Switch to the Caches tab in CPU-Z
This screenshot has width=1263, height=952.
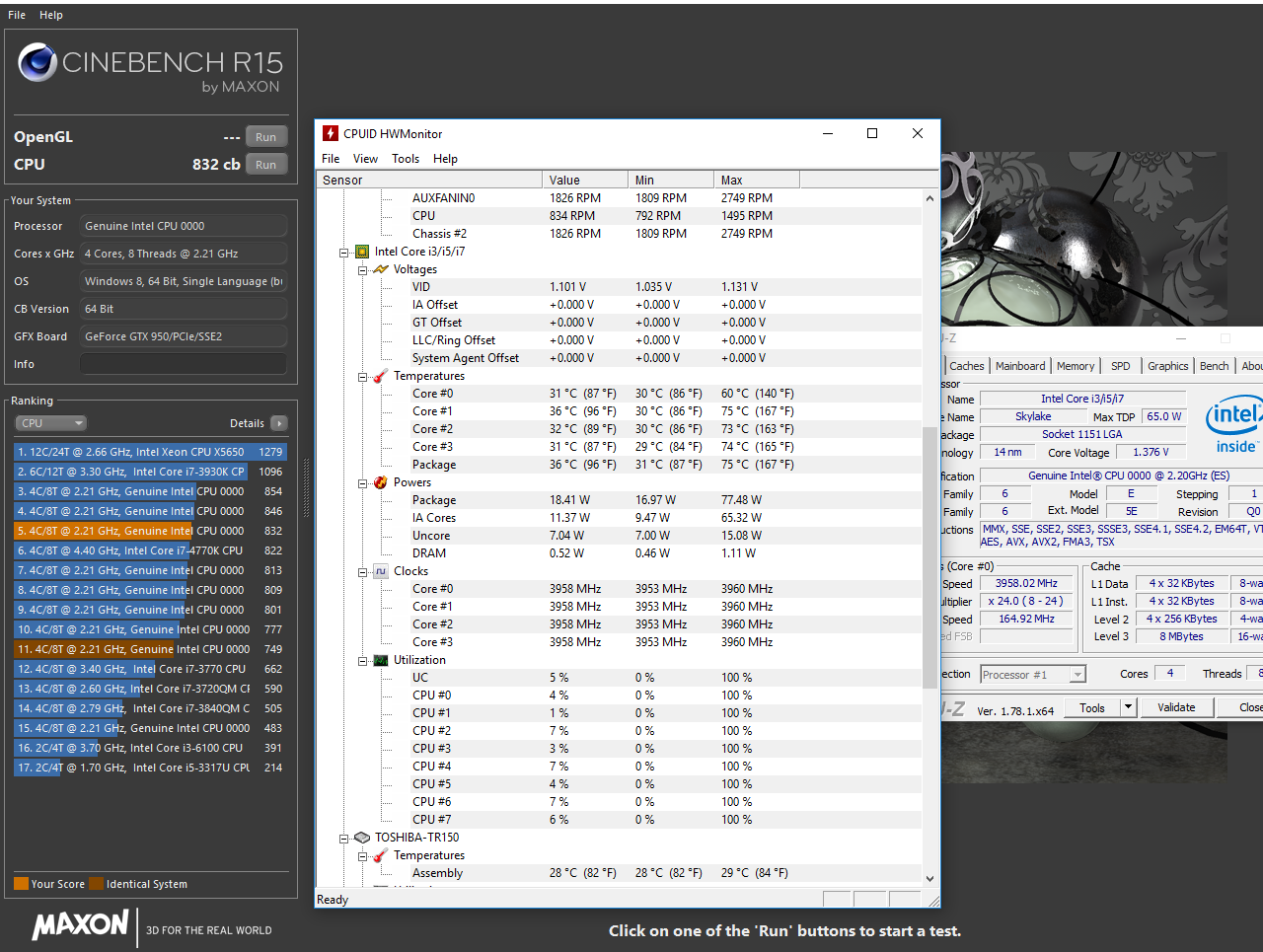tap(967, 366)
